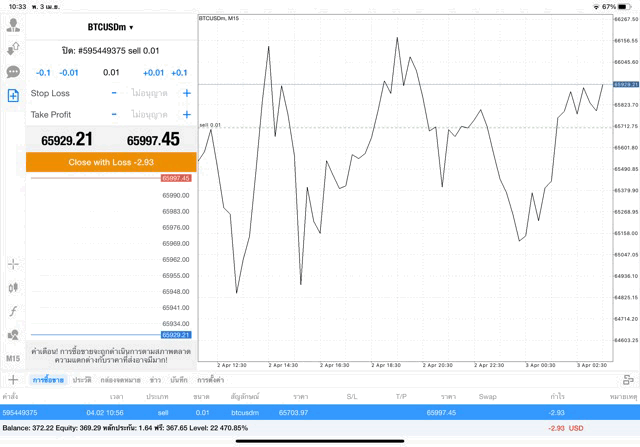The width and height of the screenshot is (640, 447).
Task: Increase Stop Loss with plus button
Action: click(186, 93)
